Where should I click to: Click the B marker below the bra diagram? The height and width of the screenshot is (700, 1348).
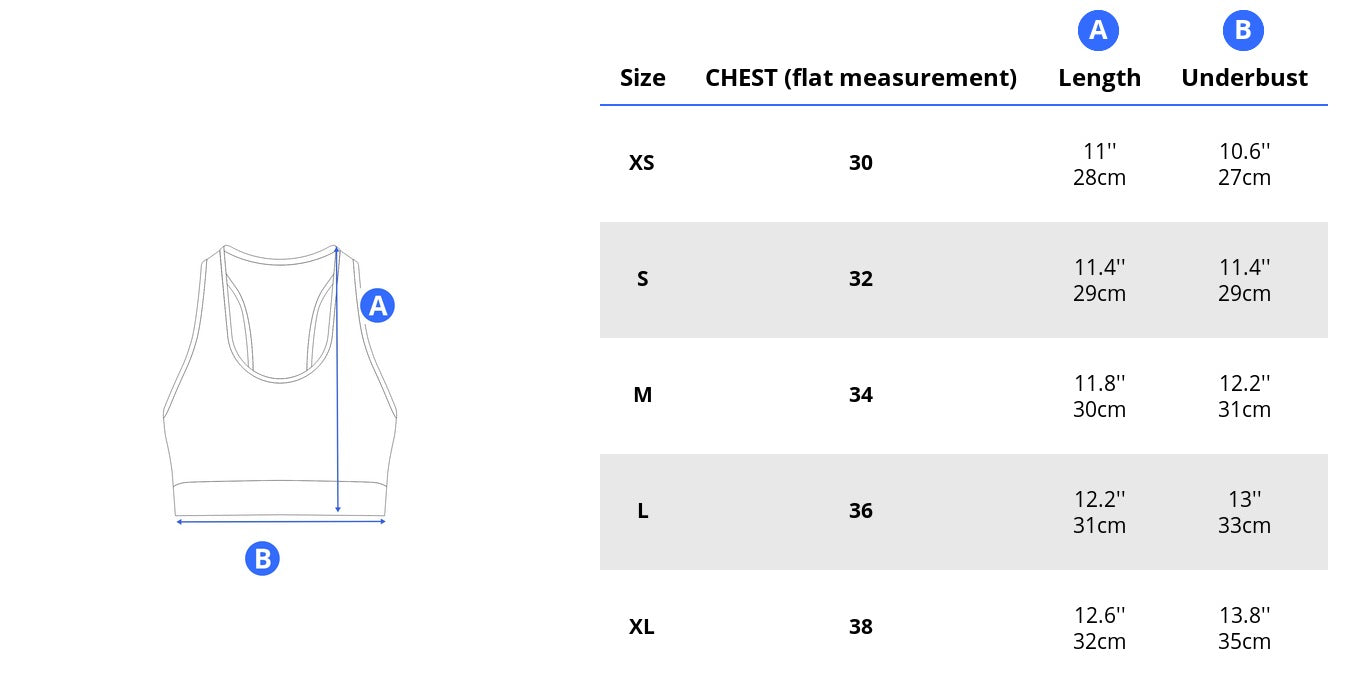point(262,558)
